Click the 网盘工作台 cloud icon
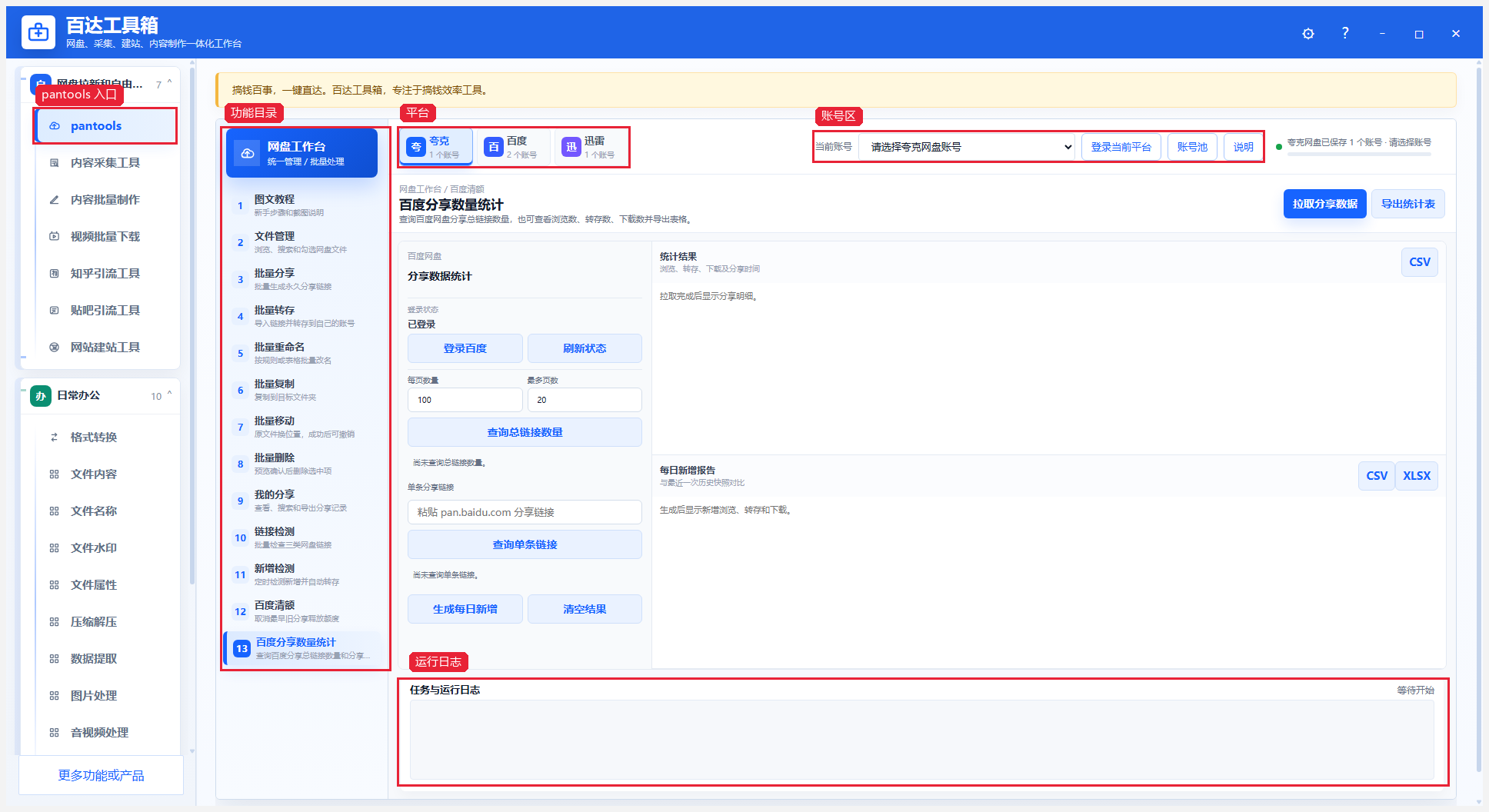This screenshot has height=812, width=1489. tap(248, 153)
